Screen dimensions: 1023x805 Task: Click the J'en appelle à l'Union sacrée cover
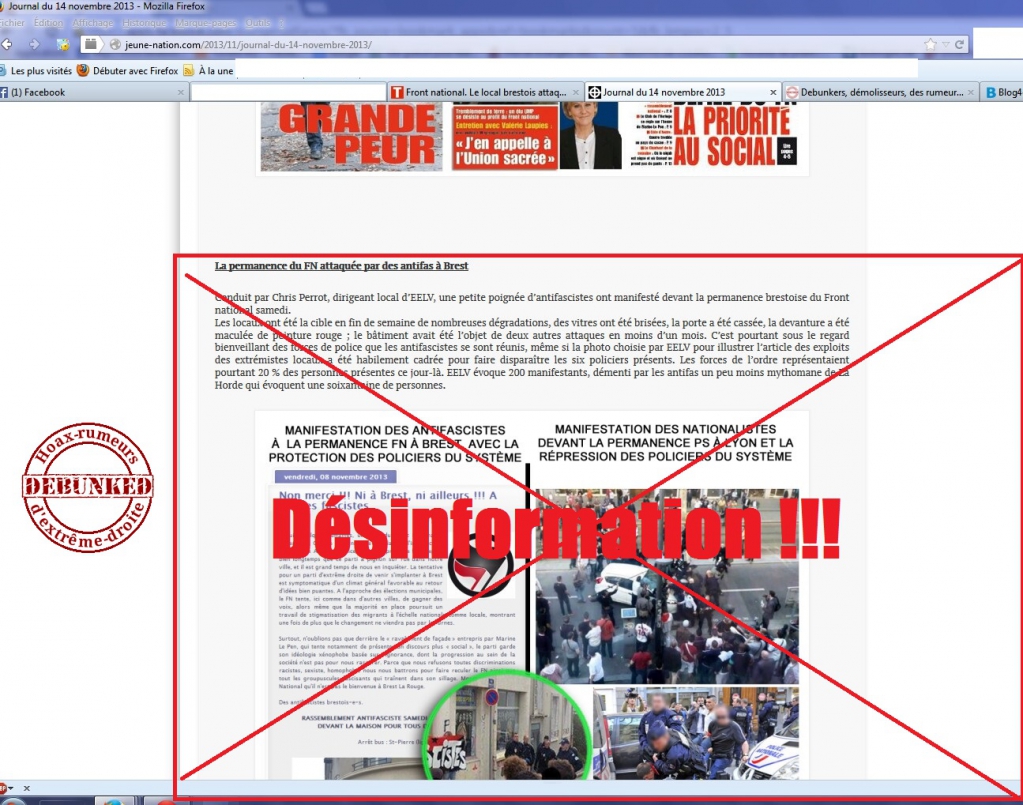coord(536,136)
